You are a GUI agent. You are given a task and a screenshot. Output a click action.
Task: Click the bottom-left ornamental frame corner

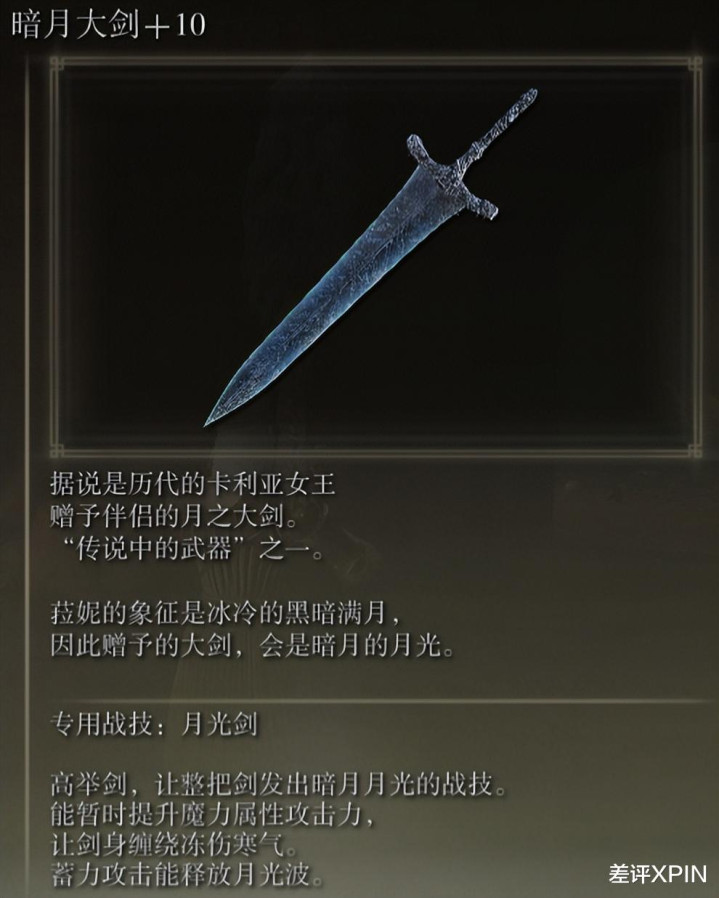click(57, 450)
